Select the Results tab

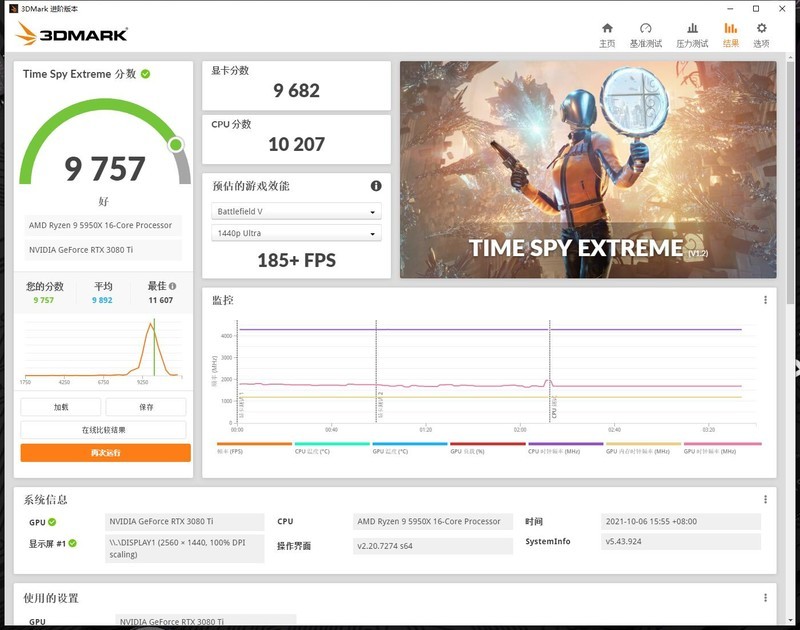(x=730, y=30)
